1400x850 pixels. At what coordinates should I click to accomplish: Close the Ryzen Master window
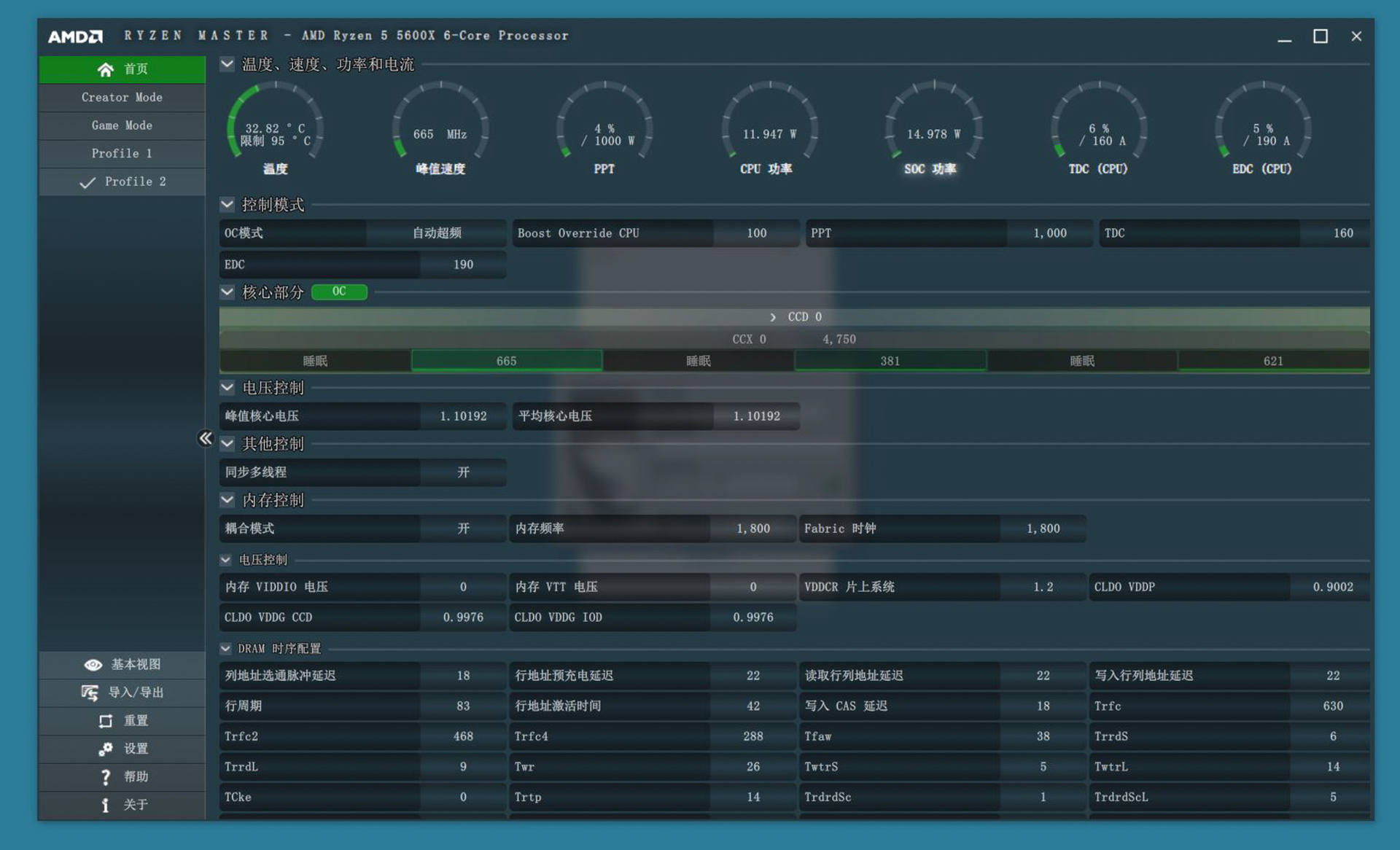(x=1356, y=36)
